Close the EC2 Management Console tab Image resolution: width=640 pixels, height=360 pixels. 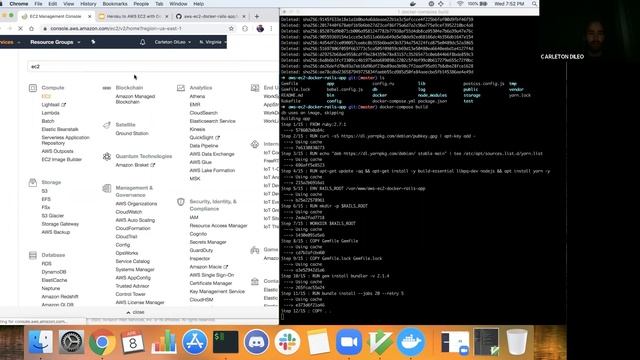[x=90, y=16]
